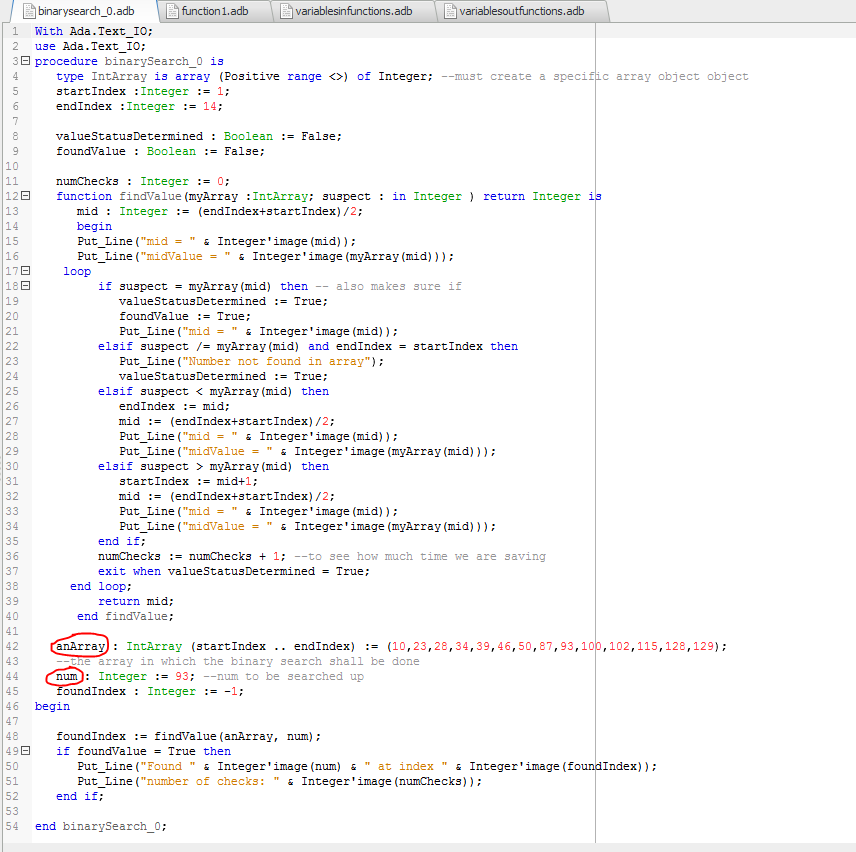Click line number 42 in the margin

12,646
